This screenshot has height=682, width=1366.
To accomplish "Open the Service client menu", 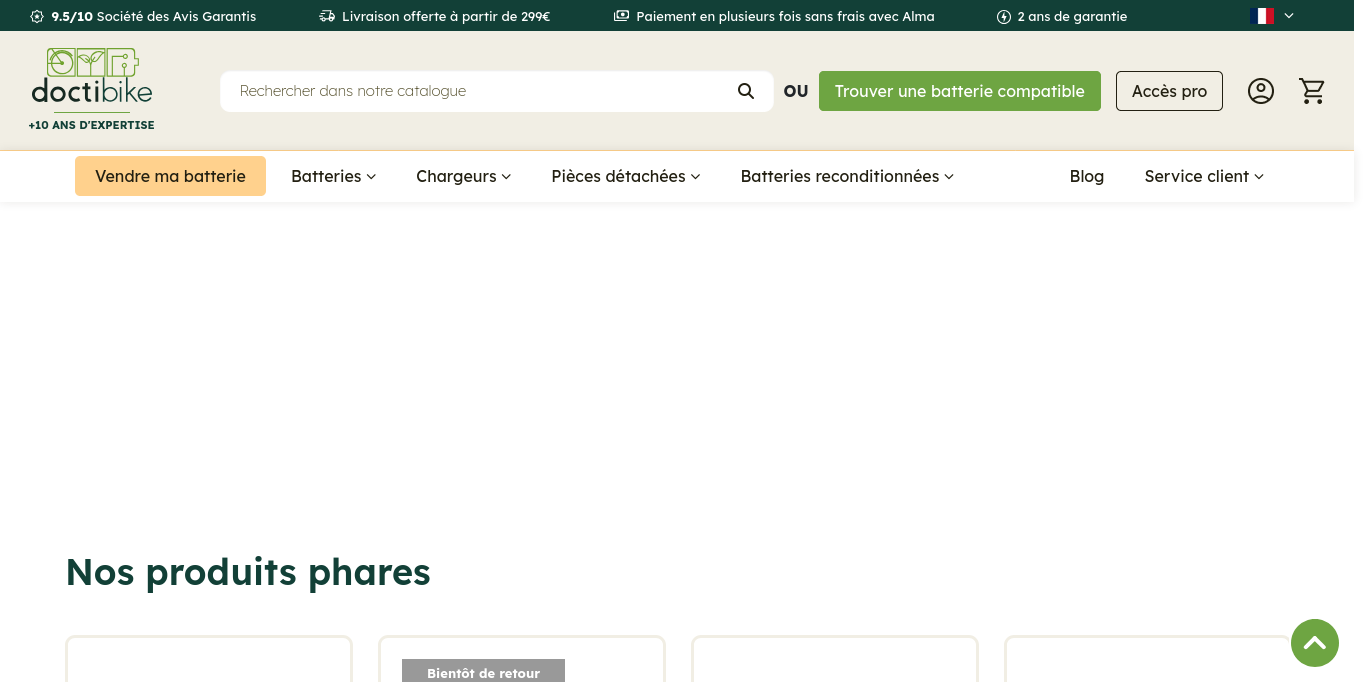I will [1203, 176].
